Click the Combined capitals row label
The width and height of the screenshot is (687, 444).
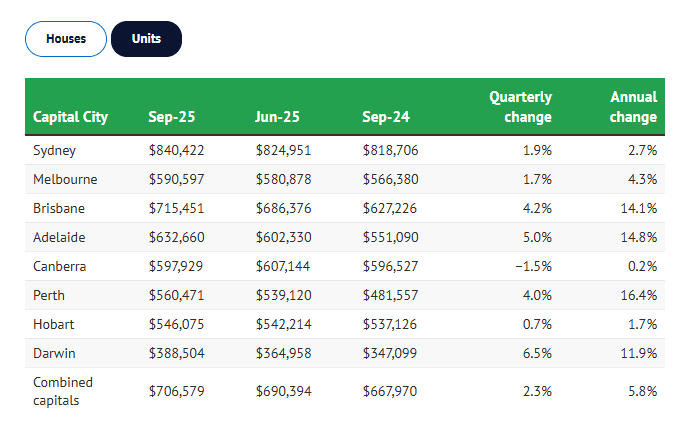click(x=62, y=391)
